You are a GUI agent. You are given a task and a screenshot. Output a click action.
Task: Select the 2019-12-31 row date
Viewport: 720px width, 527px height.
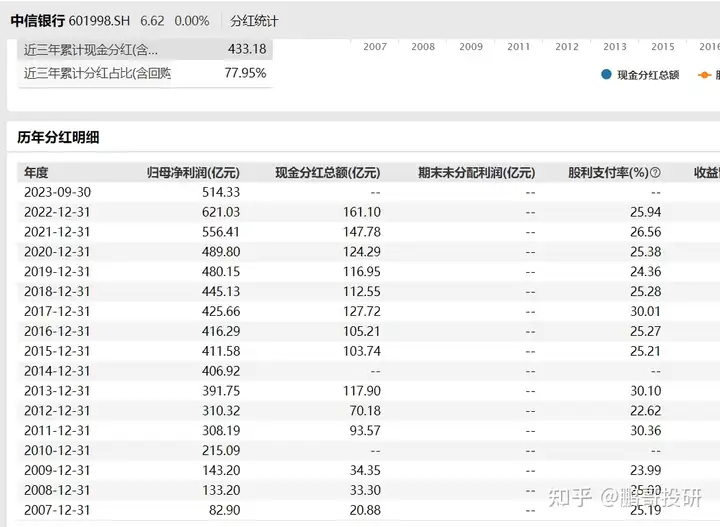(57, 272)
